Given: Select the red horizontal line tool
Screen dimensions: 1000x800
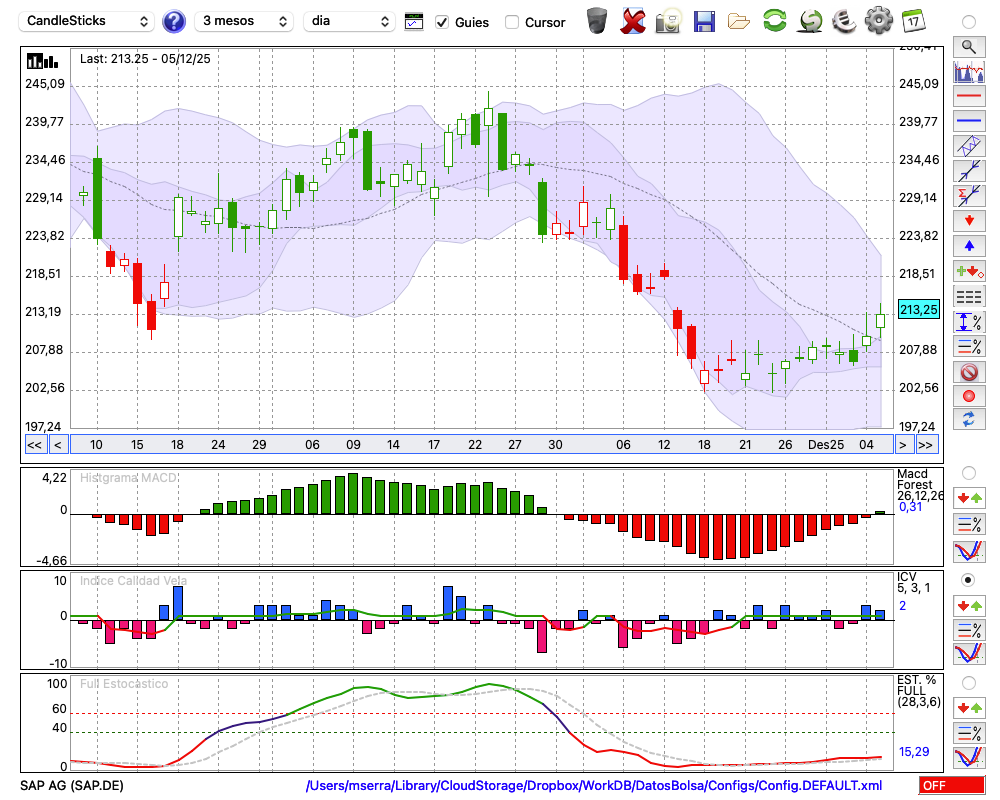Looking at the screenshot, I should click(968, 97).
